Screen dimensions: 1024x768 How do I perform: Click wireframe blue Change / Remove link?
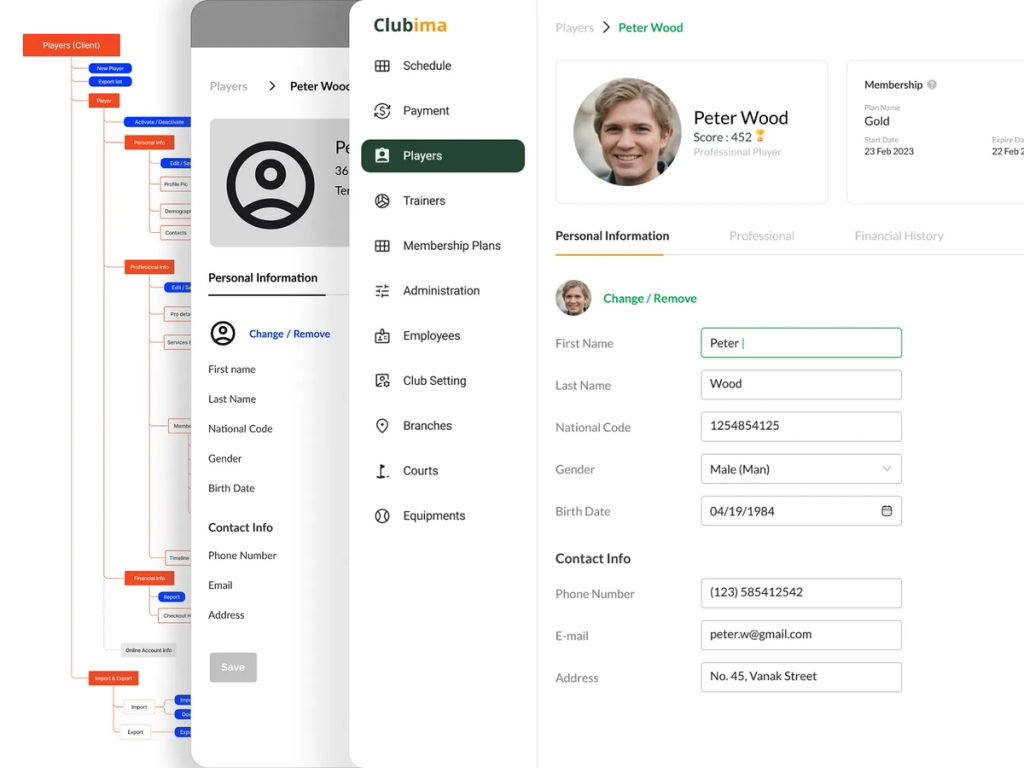pos(289,334)
